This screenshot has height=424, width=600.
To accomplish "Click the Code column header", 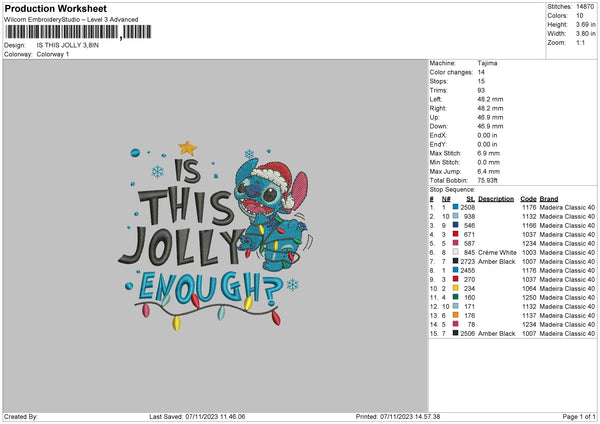I will [528, 199].
